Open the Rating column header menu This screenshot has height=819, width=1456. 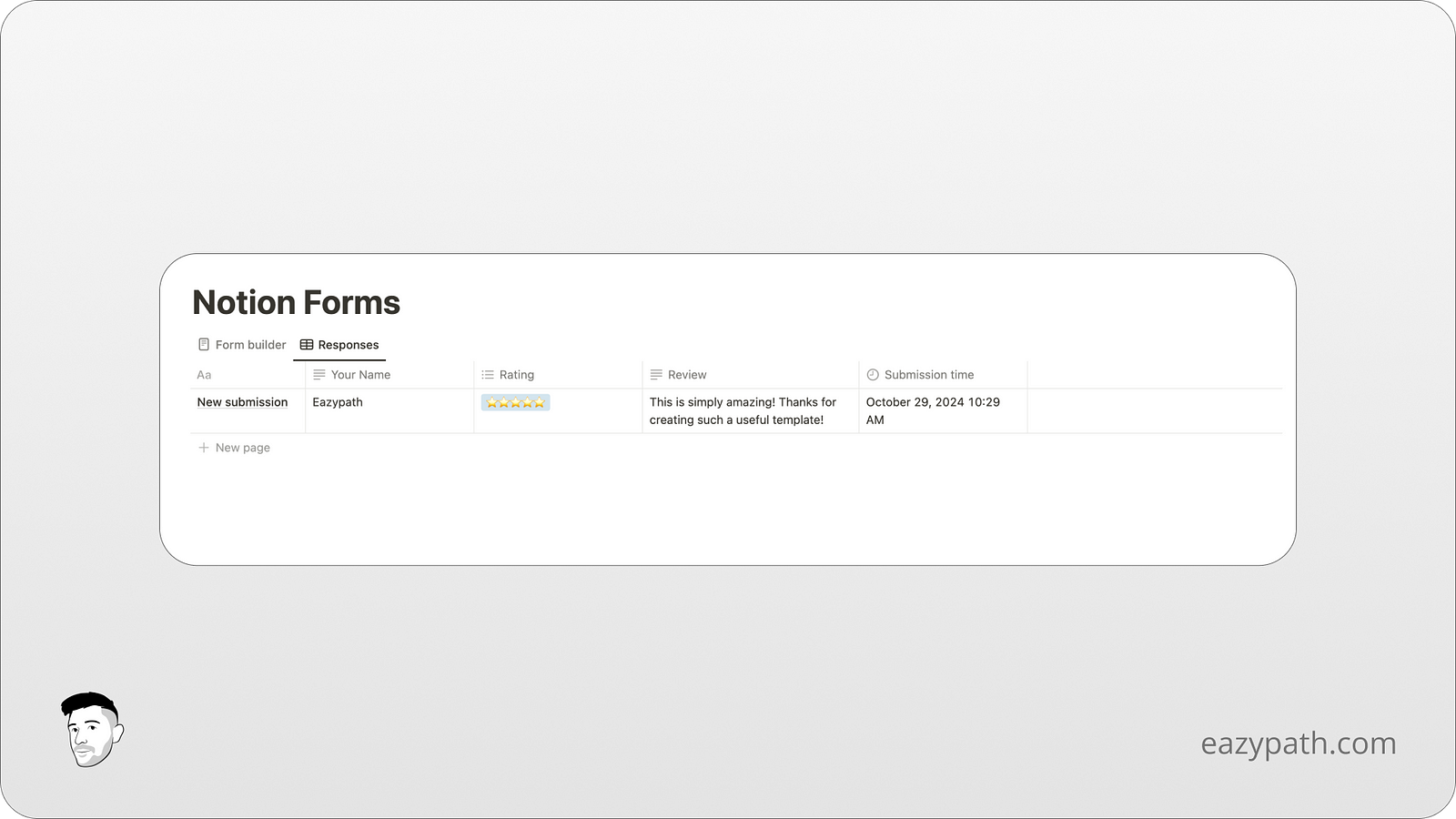(517, 374)
